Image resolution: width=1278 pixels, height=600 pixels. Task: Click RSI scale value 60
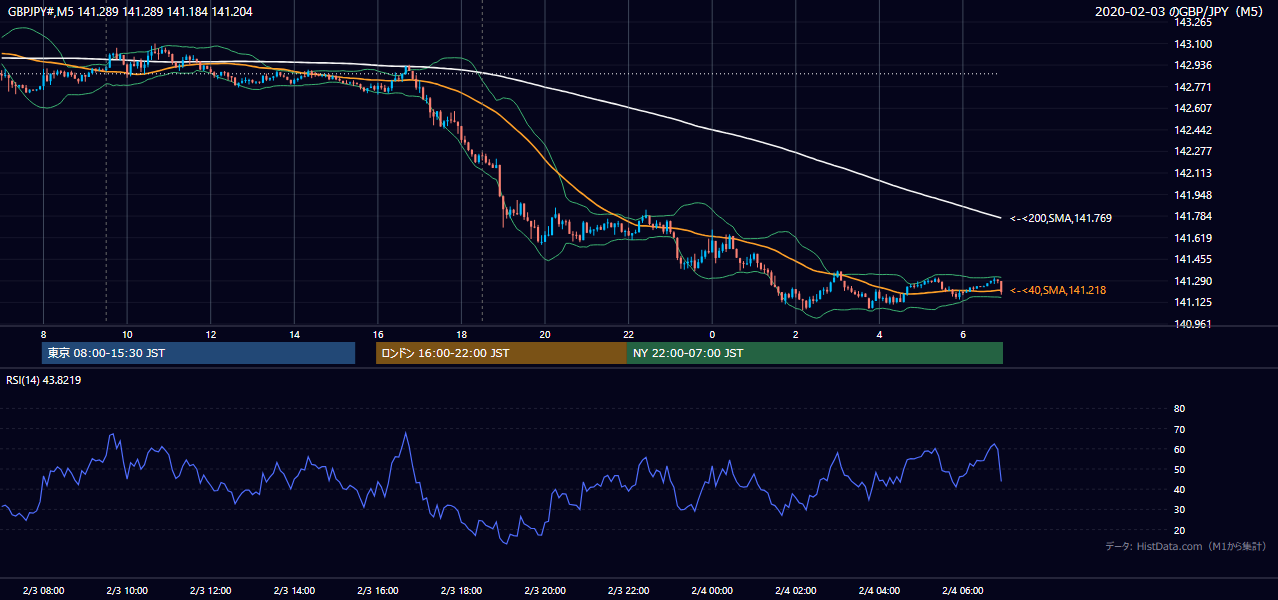click(1179, 449)
